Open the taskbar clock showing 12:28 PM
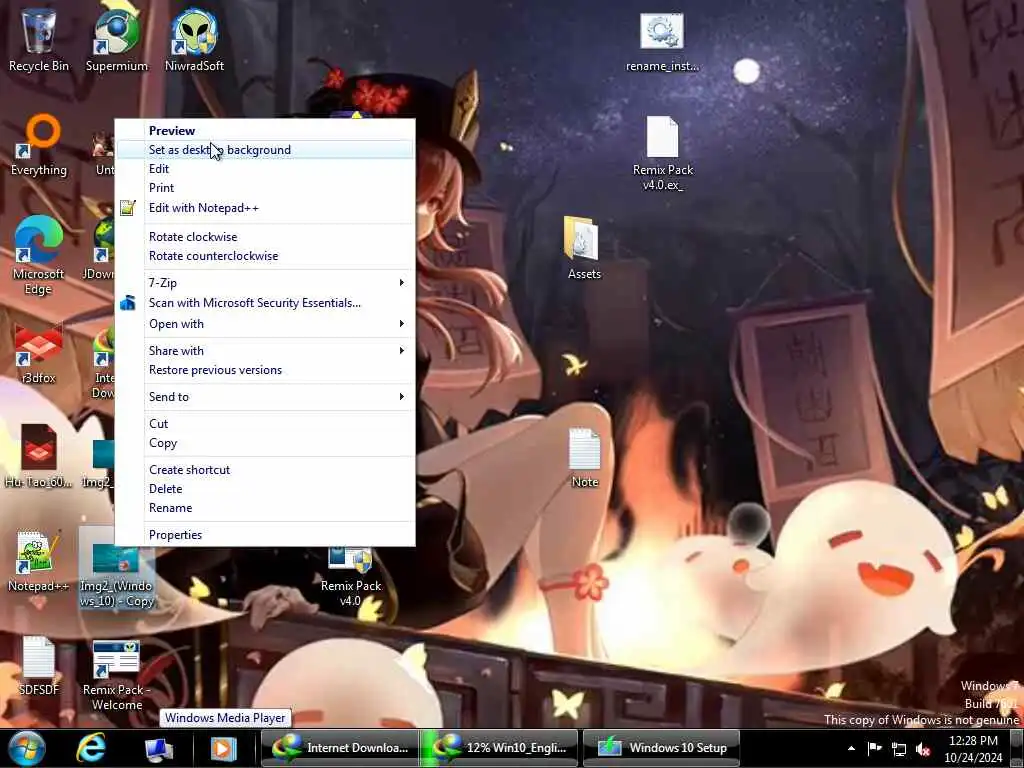Viewport: 1024px width, 768px height. [x=972, y=748]
